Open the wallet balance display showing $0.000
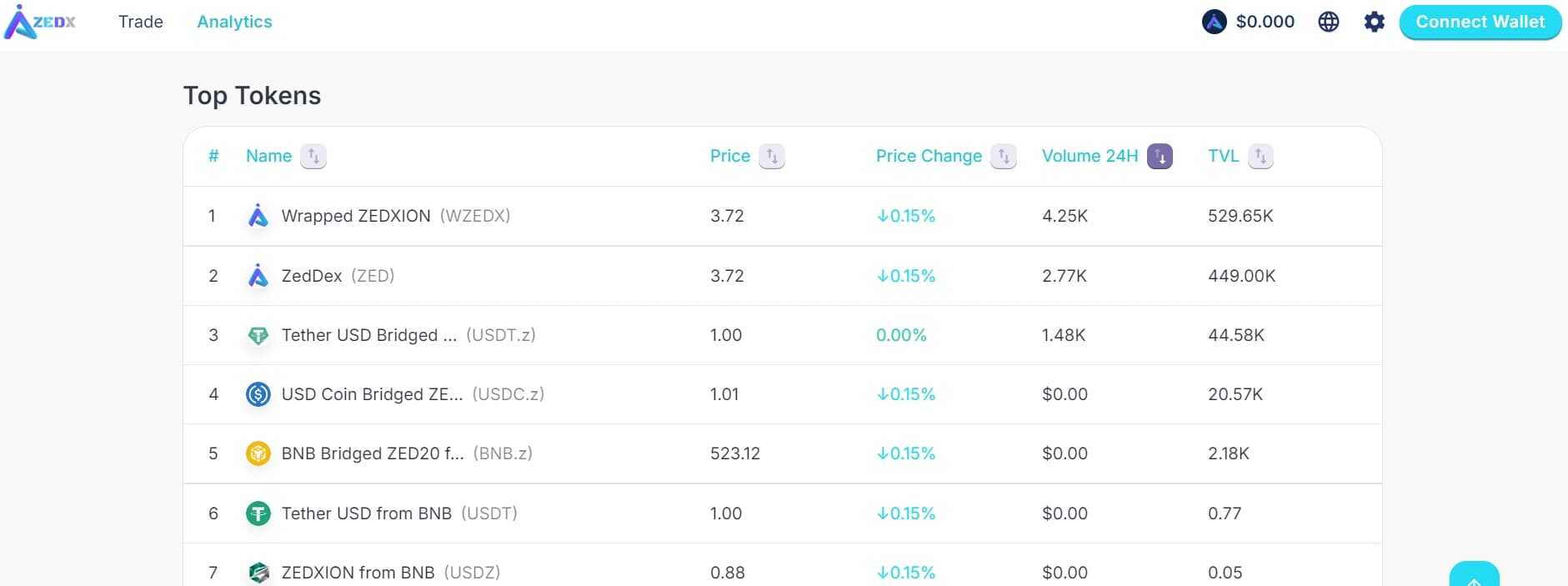 1249,22
